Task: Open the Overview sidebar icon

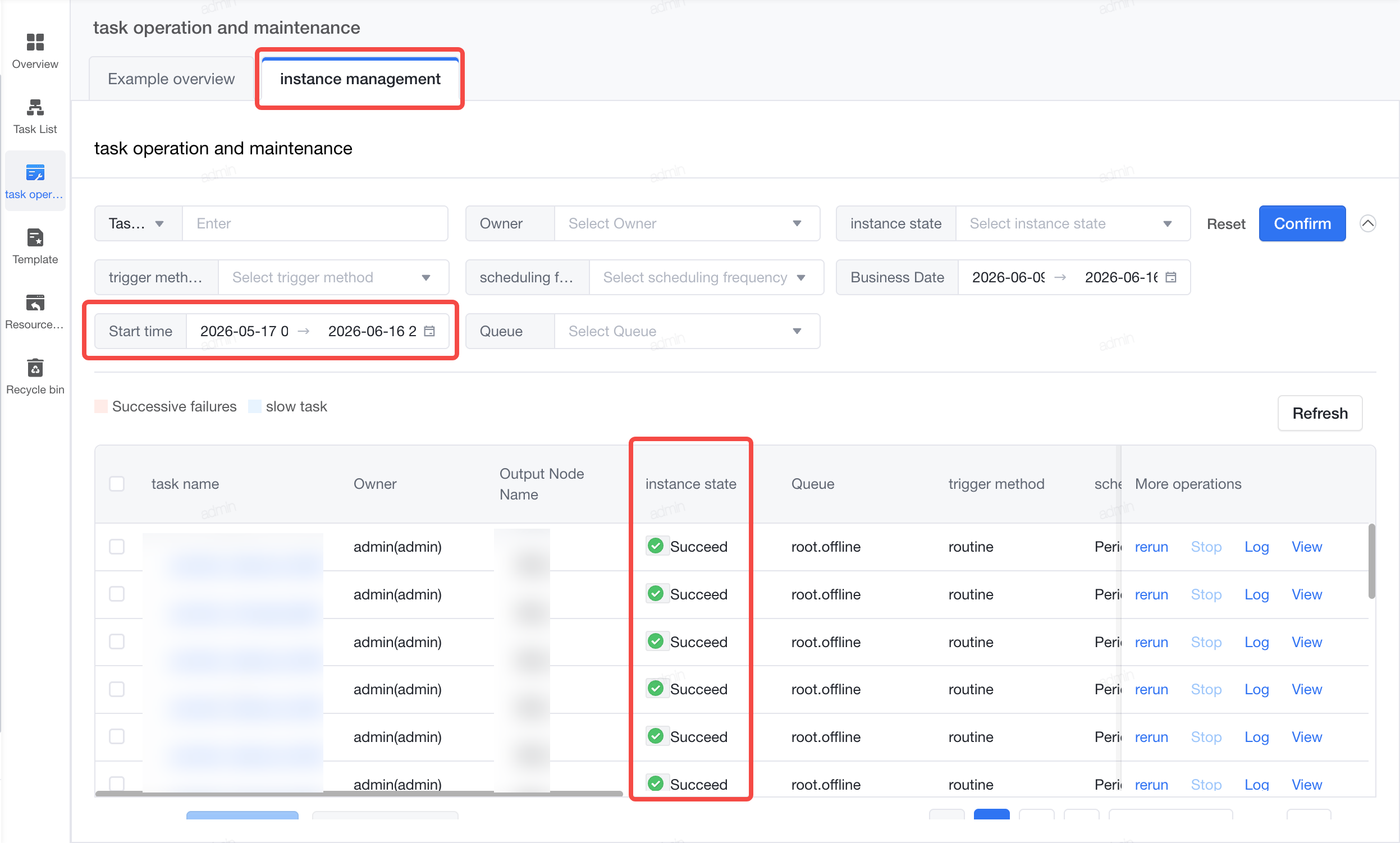Action: coord(35,42)
